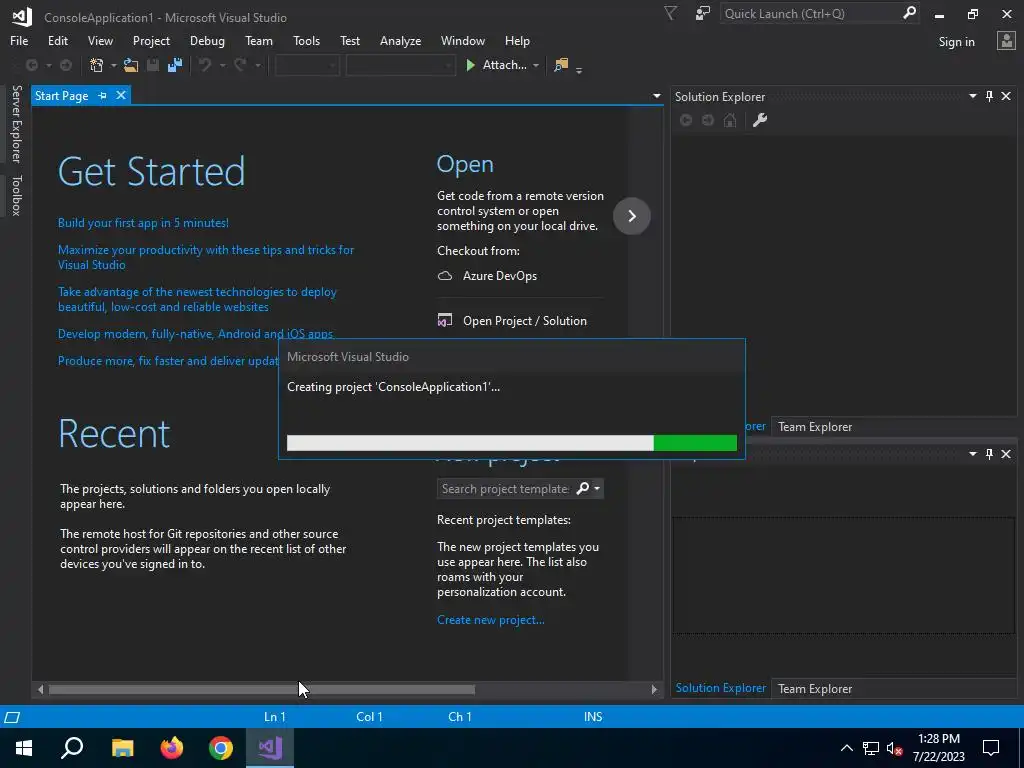Click the horizontal scrollbar right arrow

click(x=654, y=689)
